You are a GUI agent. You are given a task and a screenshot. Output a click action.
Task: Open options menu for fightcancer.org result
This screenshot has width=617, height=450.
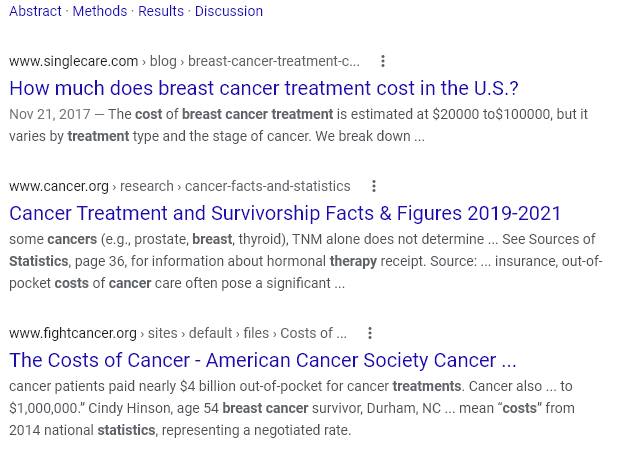[x=369, y=333]
